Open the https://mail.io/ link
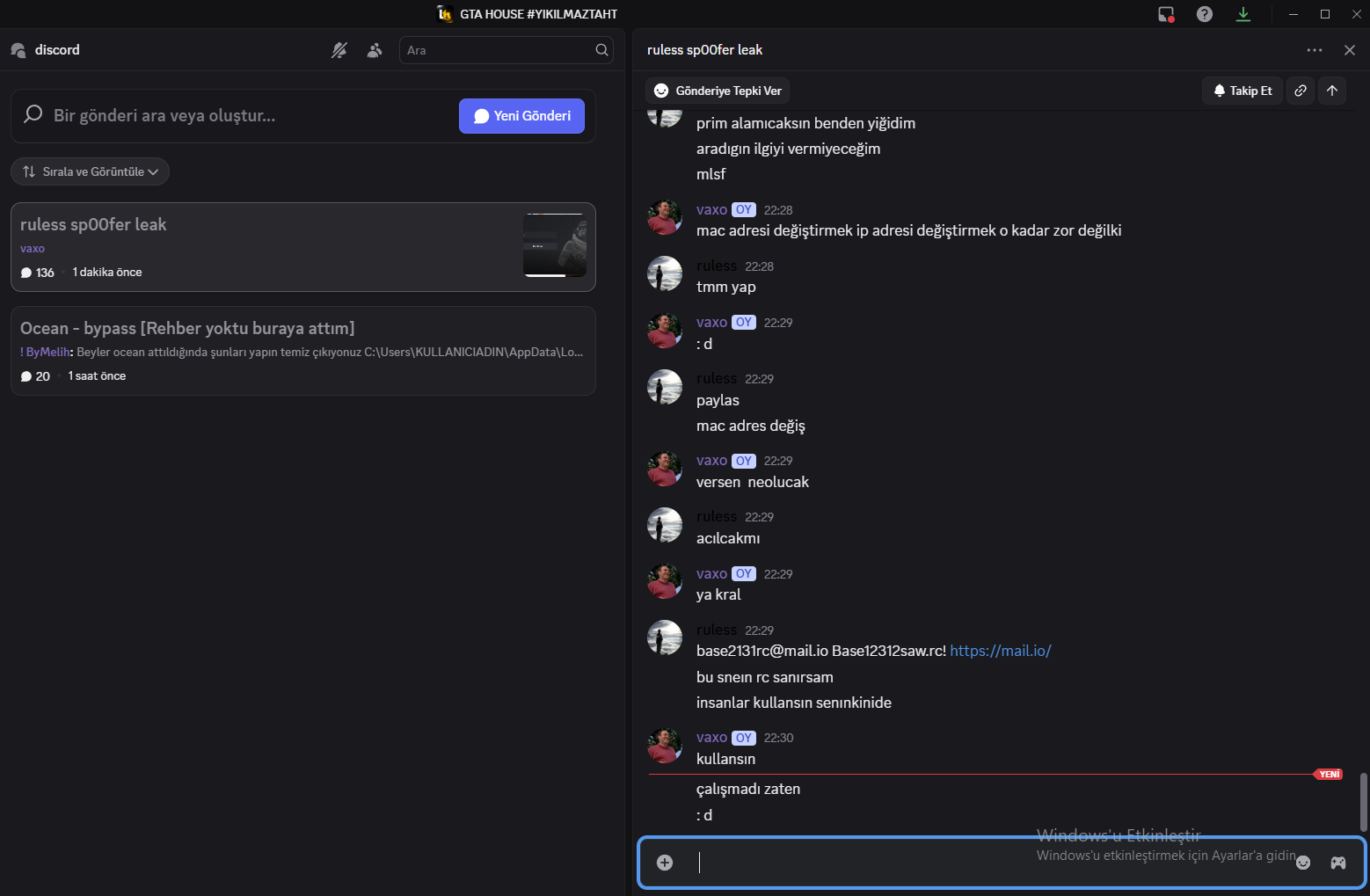The height and width of the screenshot is (896, 1370). [1001, 651]
